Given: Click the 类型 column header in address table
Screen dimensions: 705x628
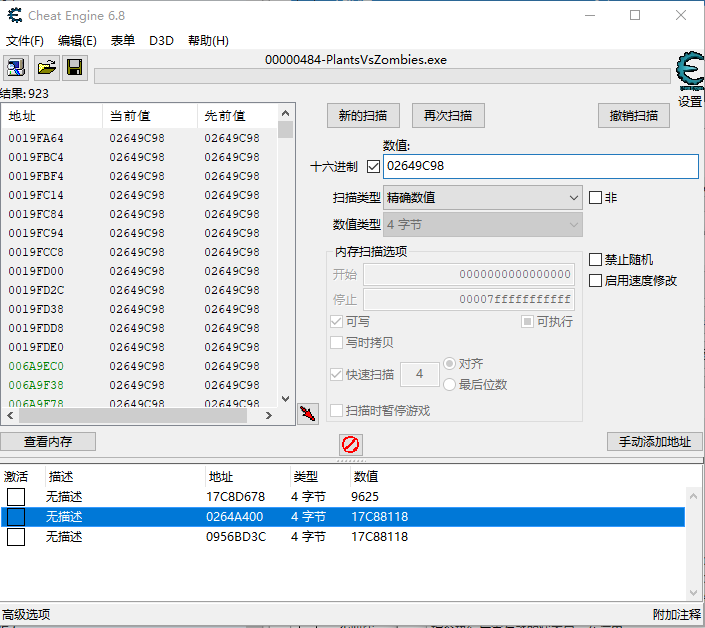Looking at the screenshot, I should (319, 477).
